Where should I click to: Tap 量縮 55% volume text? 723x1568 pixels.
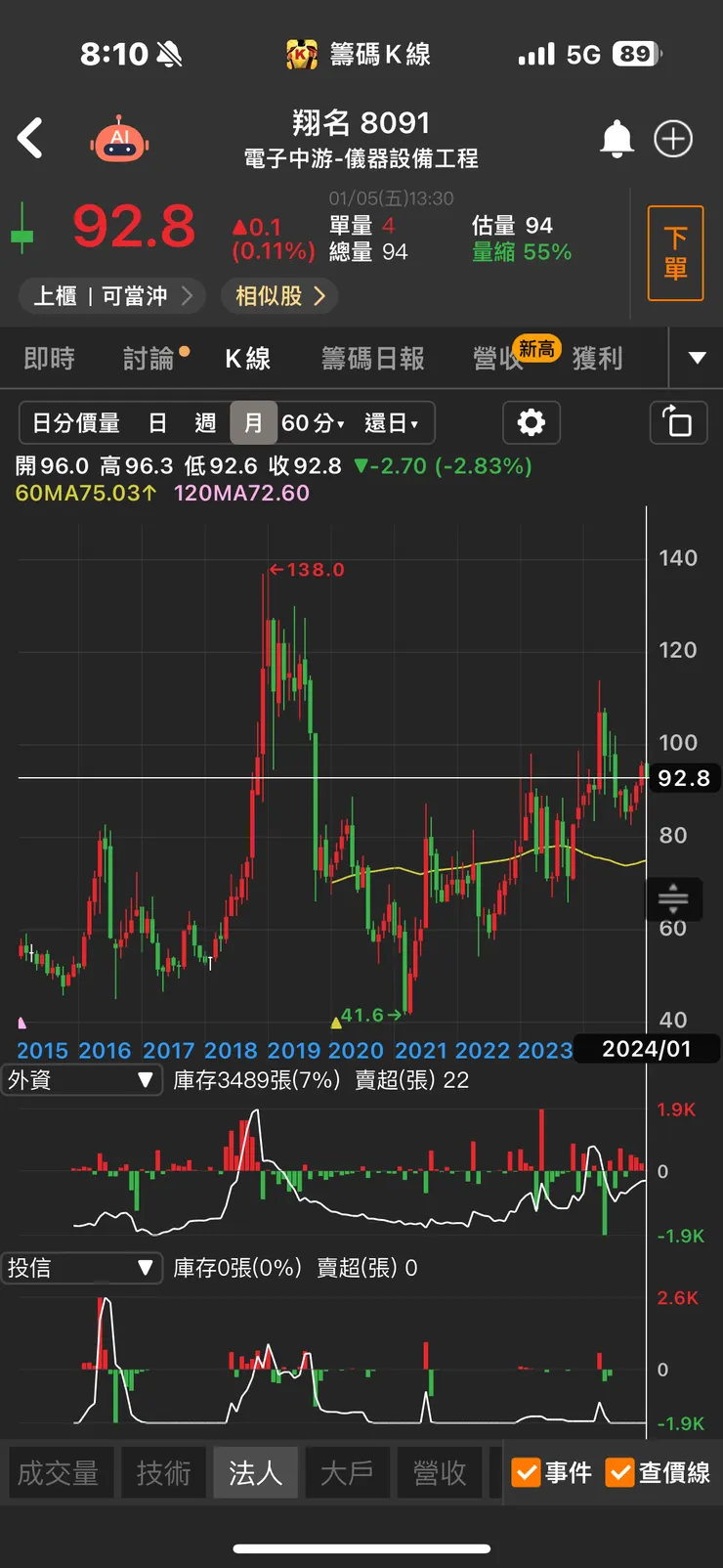click(522, 252)
